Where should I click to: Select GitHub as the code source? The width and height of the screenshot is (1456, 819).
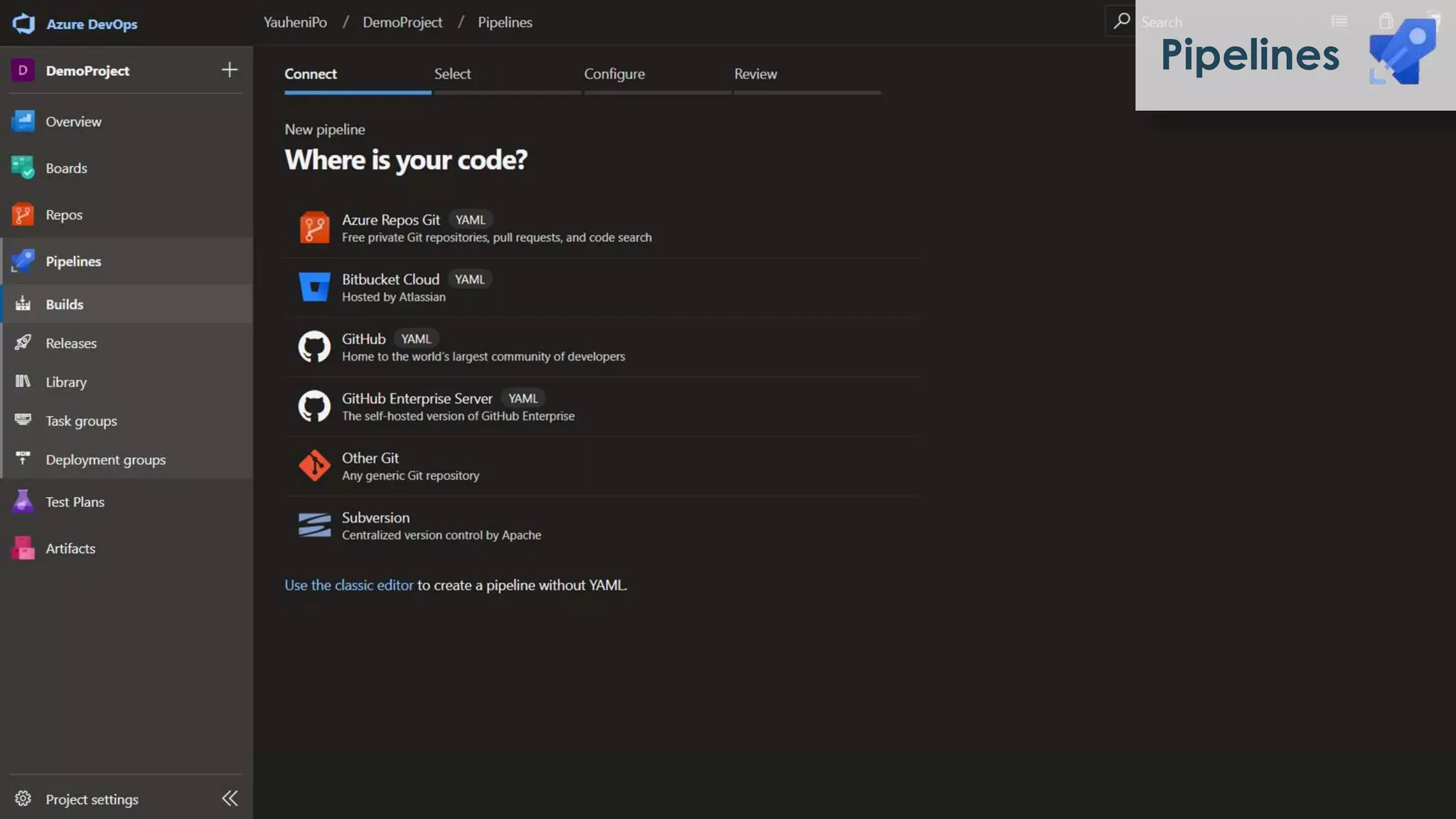pyautogui.click(x=363, y=339)
